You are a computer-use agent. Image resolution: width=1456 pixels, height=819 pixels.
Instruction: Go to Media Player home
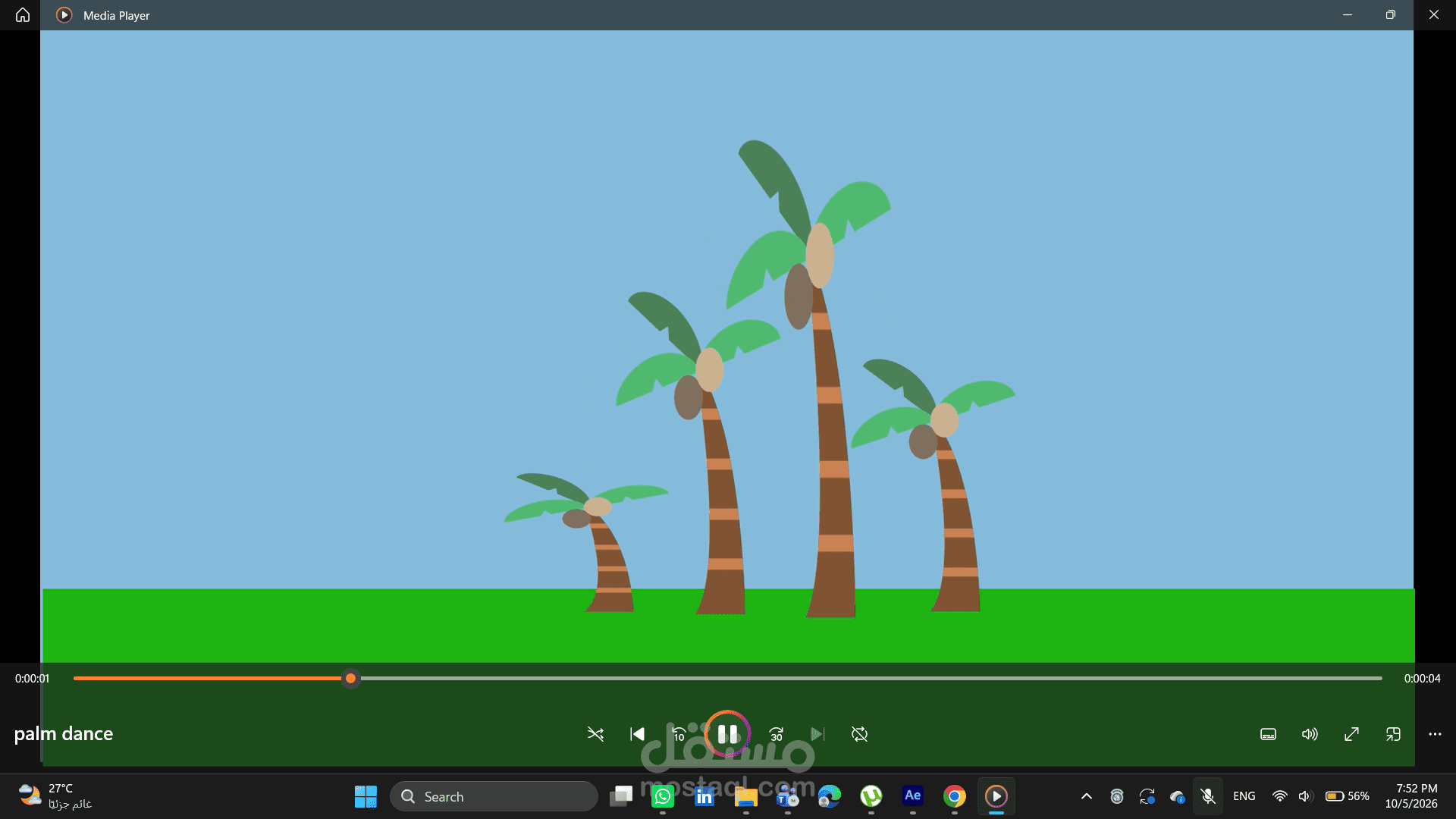[23, 15]
